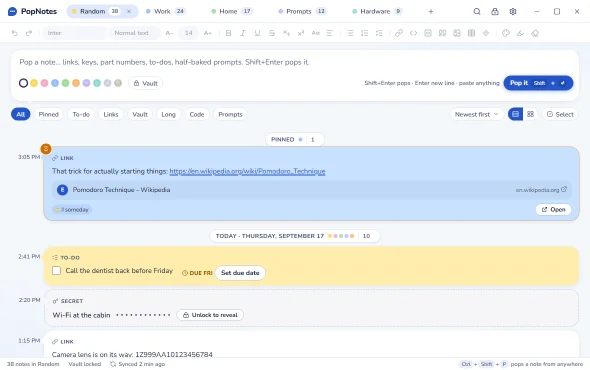590x370 pixels.
Task: Show All notes filter
Action: 21,114
